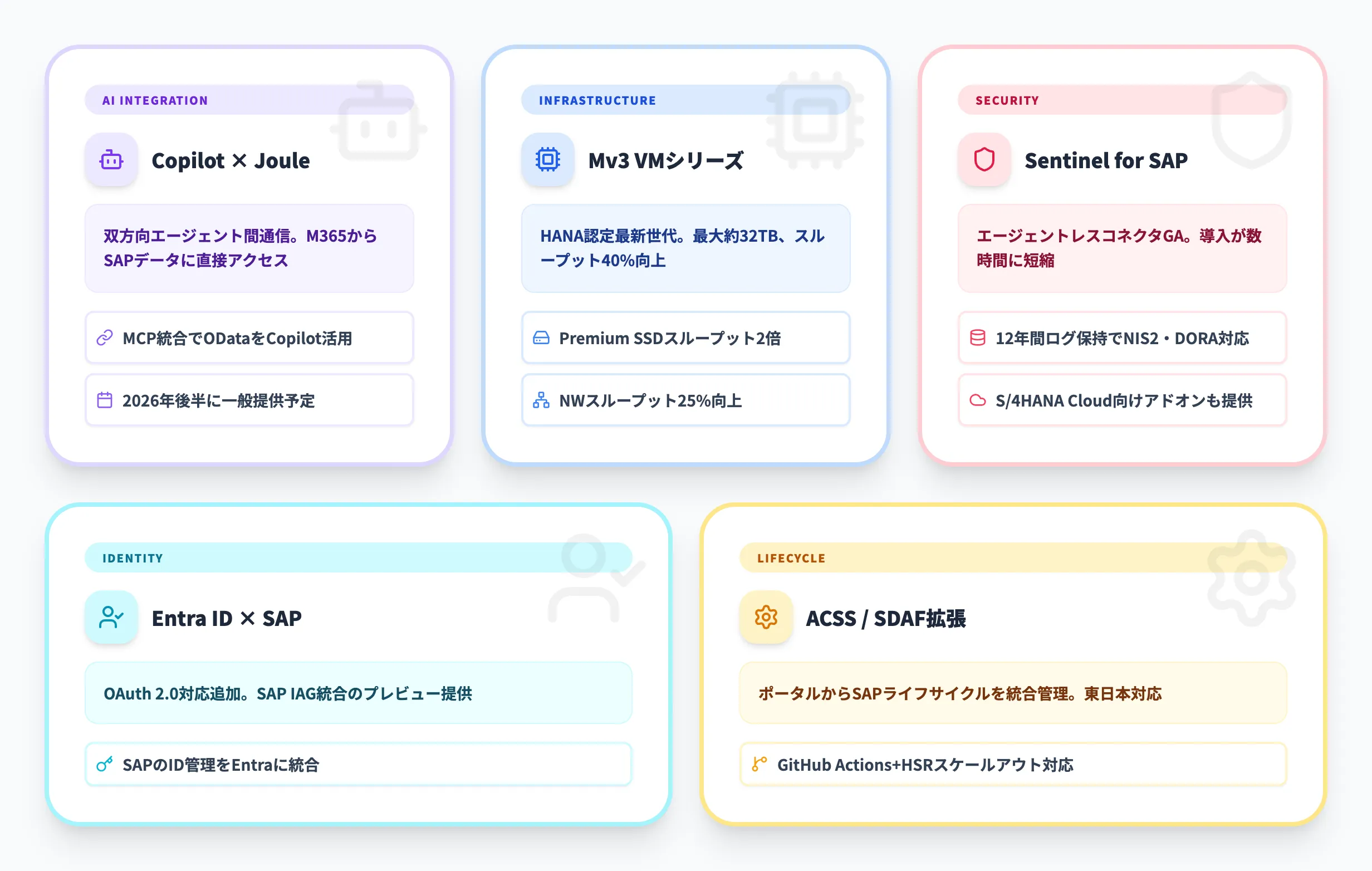The image size is (1372, 871).
Task: Click the person icon beside Entra ID × SAP
Action: point(111,618)
